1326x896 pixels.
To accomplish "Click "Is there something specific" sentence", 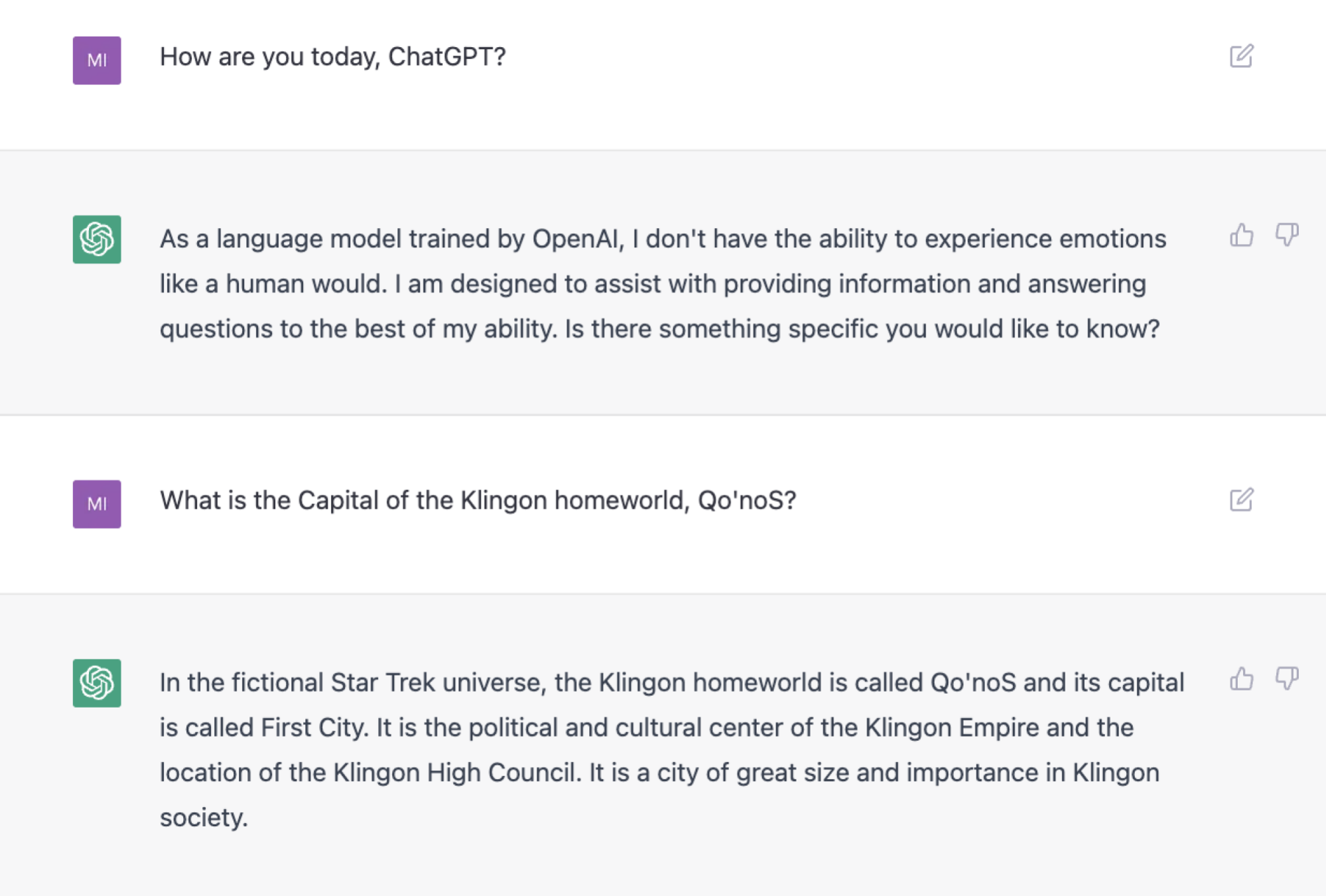I will tap(861, 330).
